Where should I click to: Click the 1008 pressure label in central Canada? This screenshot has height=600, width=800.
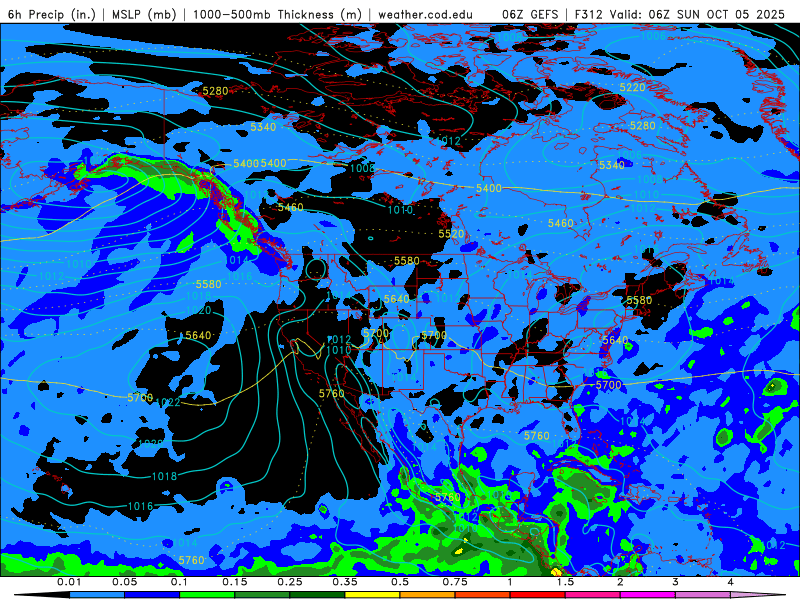(x=362, y=168)
